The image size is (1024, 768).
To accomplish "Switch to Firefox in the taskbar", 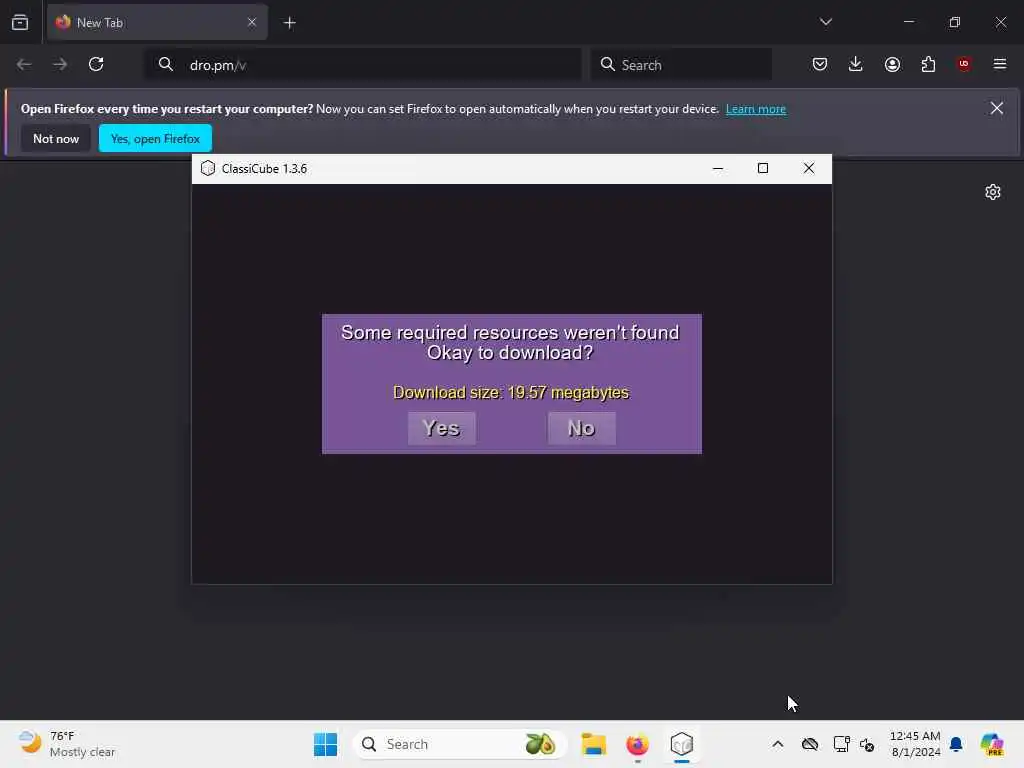I will [x=637, y=744].
